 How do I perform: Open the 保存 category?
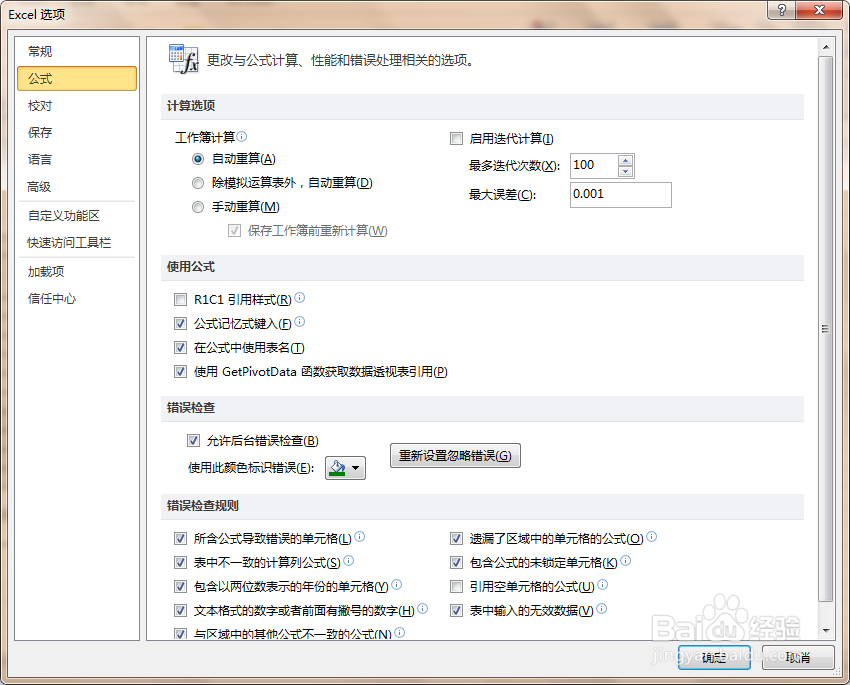coord(77,133)
